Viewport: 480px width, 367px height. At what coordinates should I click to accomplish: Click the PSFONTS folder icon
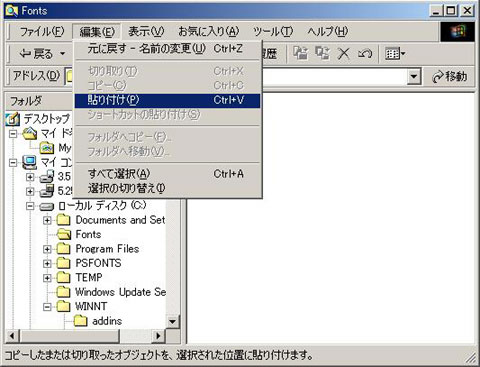[63, 263]
